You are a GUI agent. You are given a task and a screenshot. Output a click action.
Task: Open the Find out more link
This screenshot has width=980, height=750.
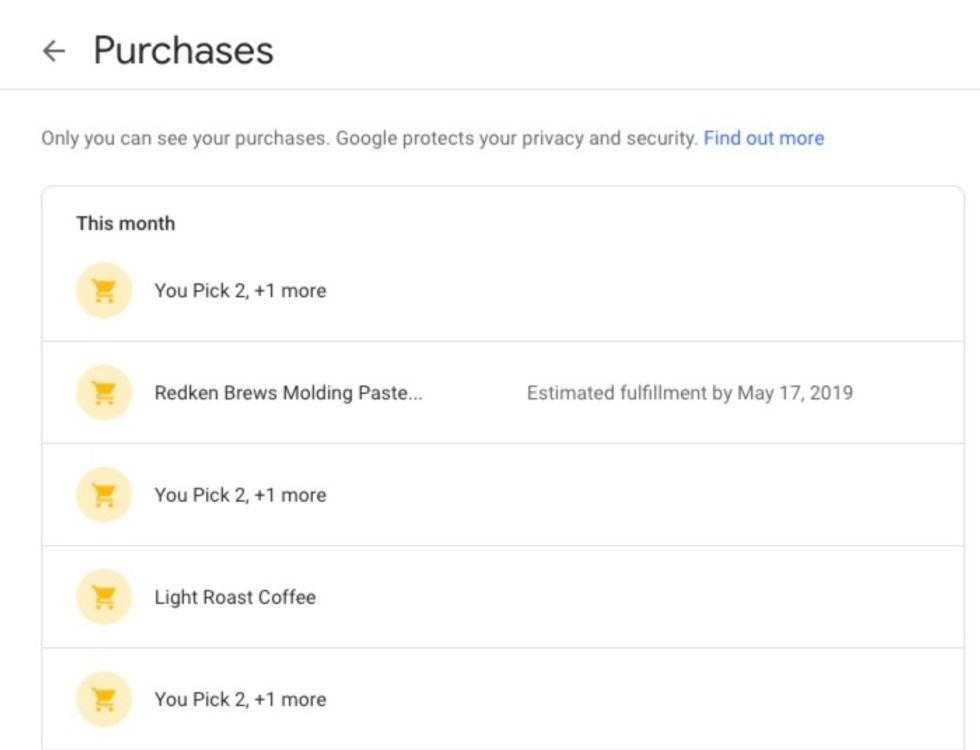[x=764, y=138]
